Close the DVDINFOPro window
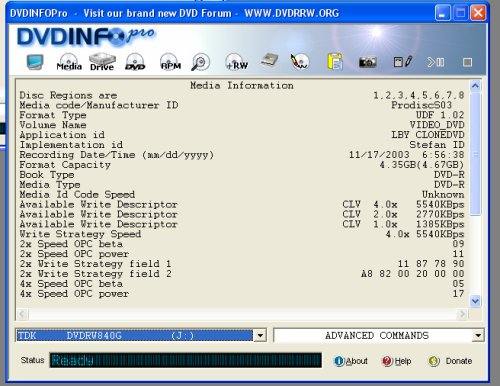The height and width of the screenshot is (386, 500). pyautogui.click(x=478, y=13)
